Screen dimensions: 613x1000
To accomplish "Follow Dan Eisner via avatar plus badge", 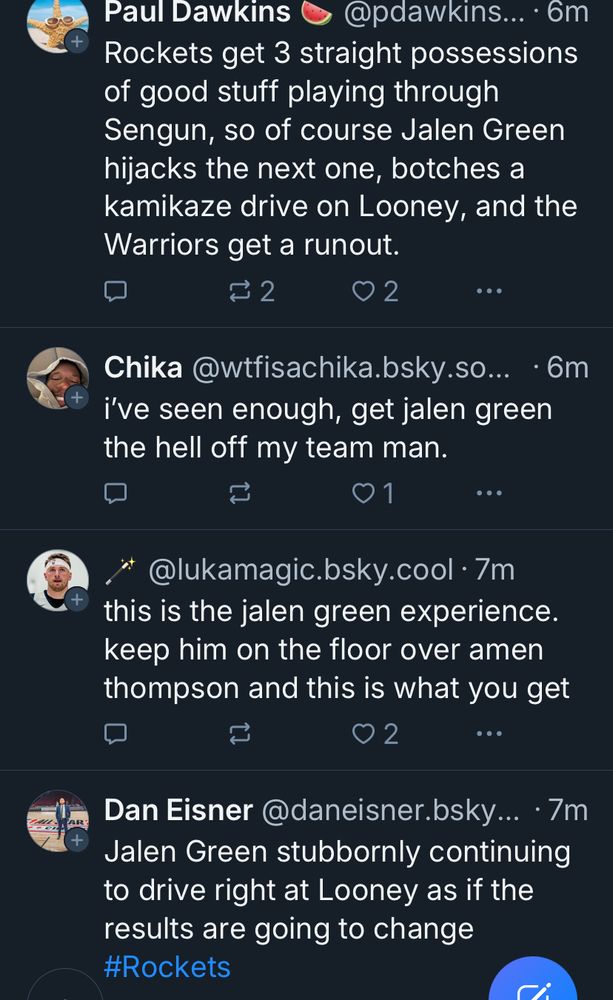I will point(77,842).
